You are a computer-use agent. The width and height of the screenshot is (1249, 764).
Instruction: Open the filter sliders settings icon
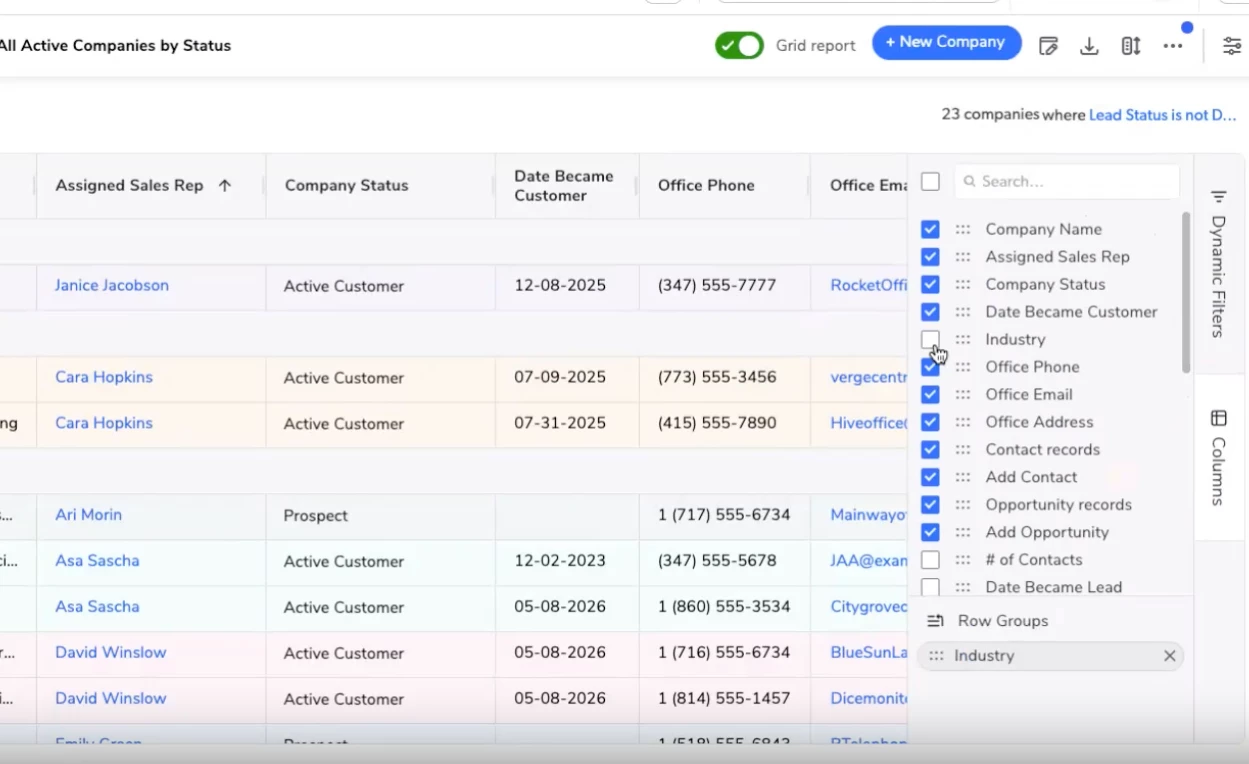[1232, 46]
